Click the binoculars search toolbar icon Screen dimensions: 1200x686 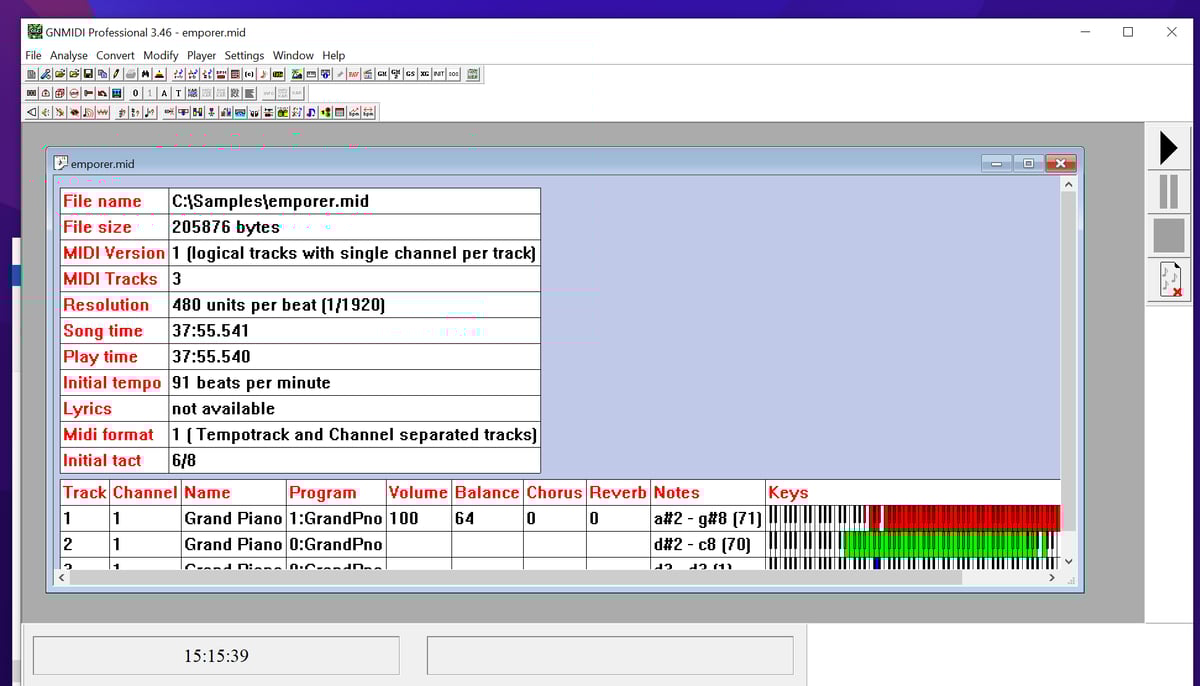pyautogui.click(x=145, y=74)
